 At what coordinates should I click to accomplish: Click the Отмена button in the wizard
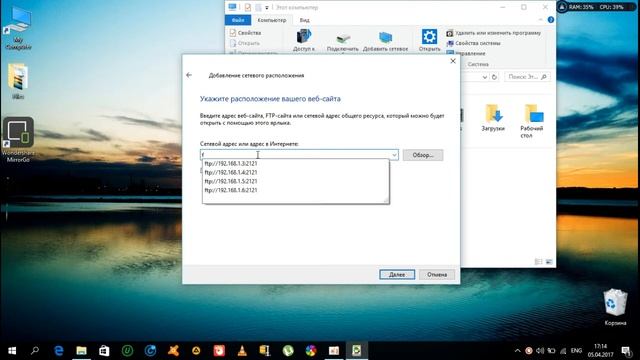[x=437, y=275]
